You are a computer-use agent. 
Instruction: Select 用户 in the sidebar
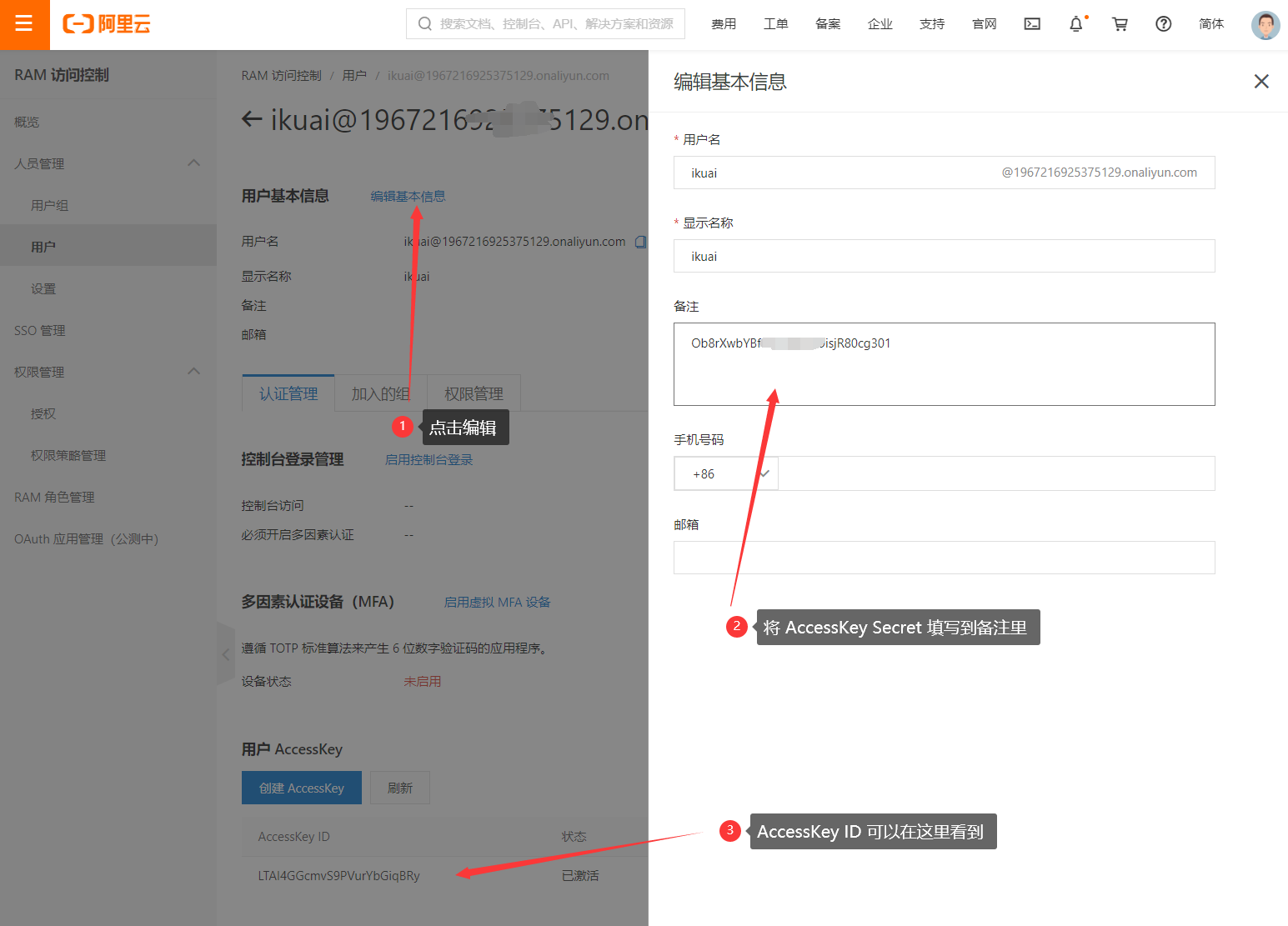pyautogui.click(x=108, y=247)
